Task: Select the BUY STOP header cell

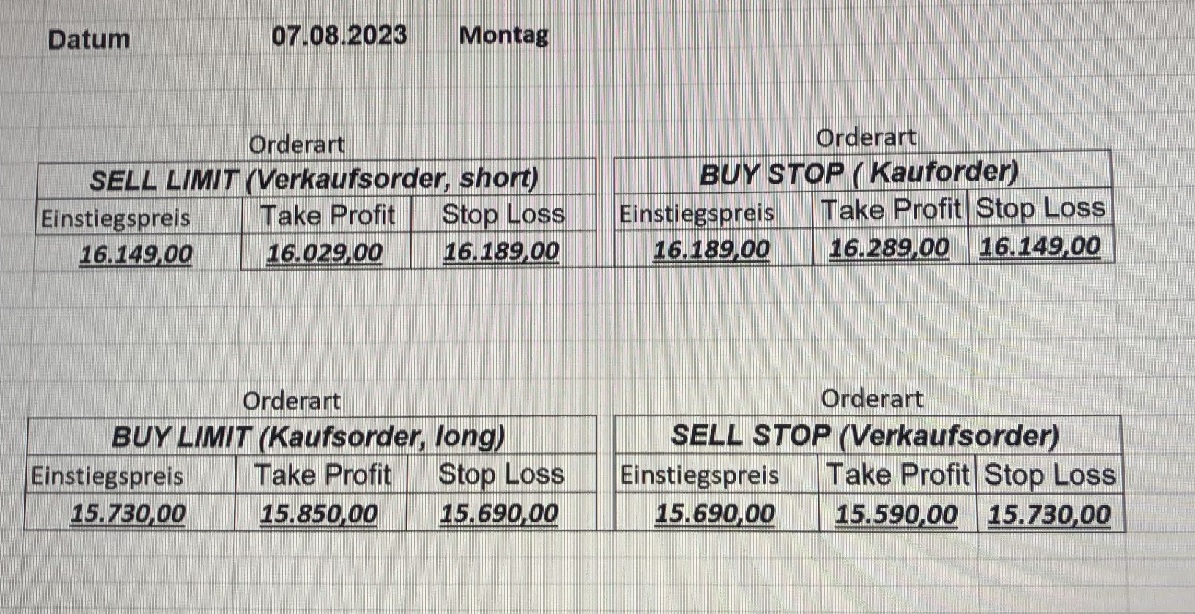Action: pyautogui.click(x=857, y=173)
